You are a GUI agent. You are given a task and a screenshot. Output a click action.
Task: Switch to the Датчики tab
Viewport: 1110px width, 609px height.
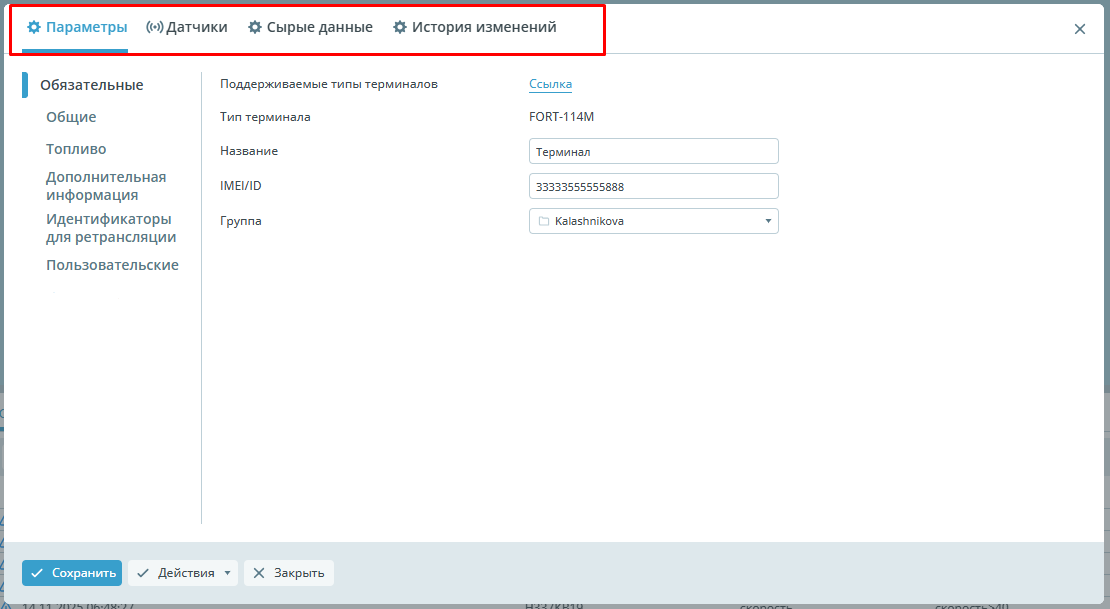coord(196,28)
